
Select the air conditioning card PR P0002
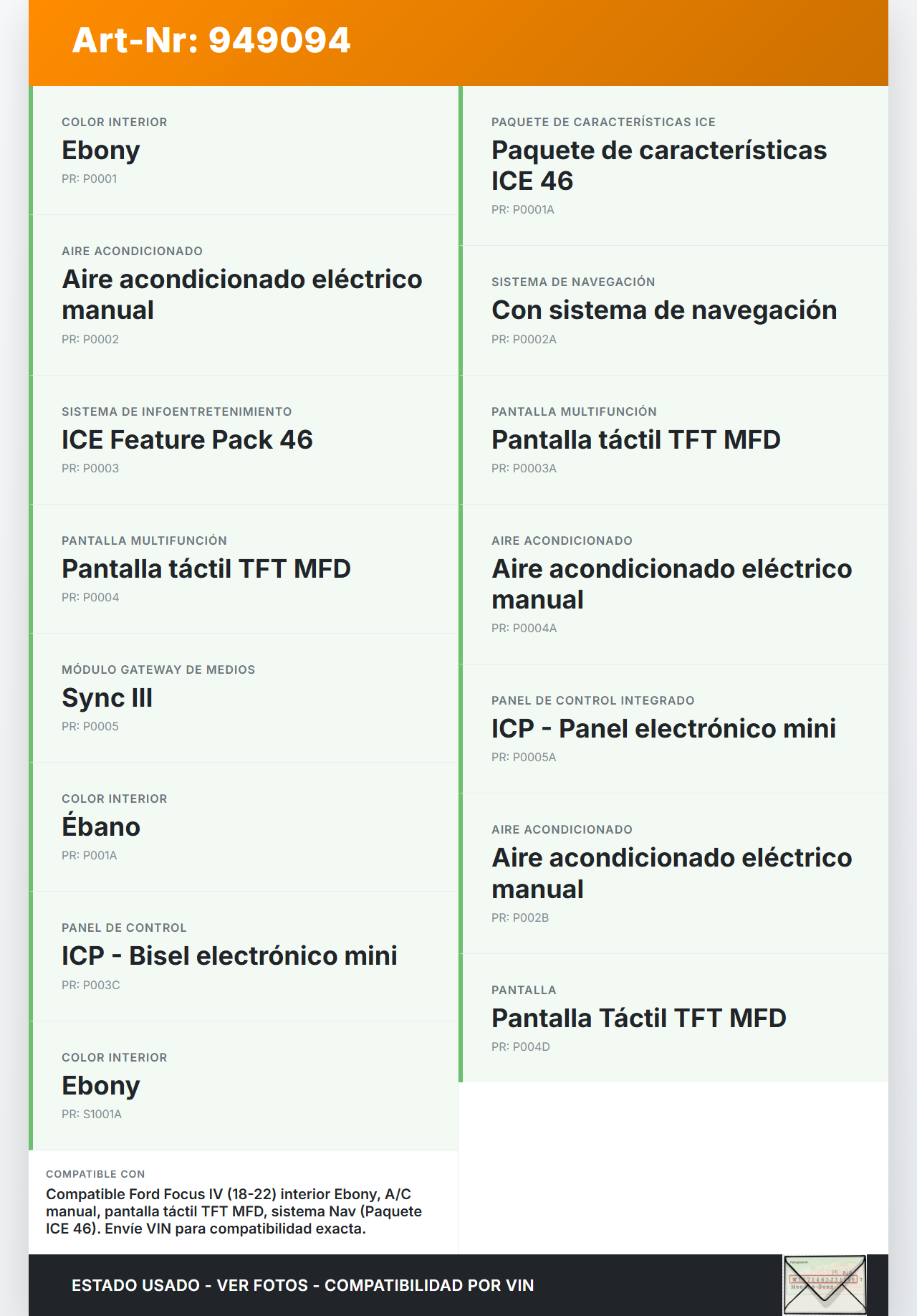click(x=244, y=295)
